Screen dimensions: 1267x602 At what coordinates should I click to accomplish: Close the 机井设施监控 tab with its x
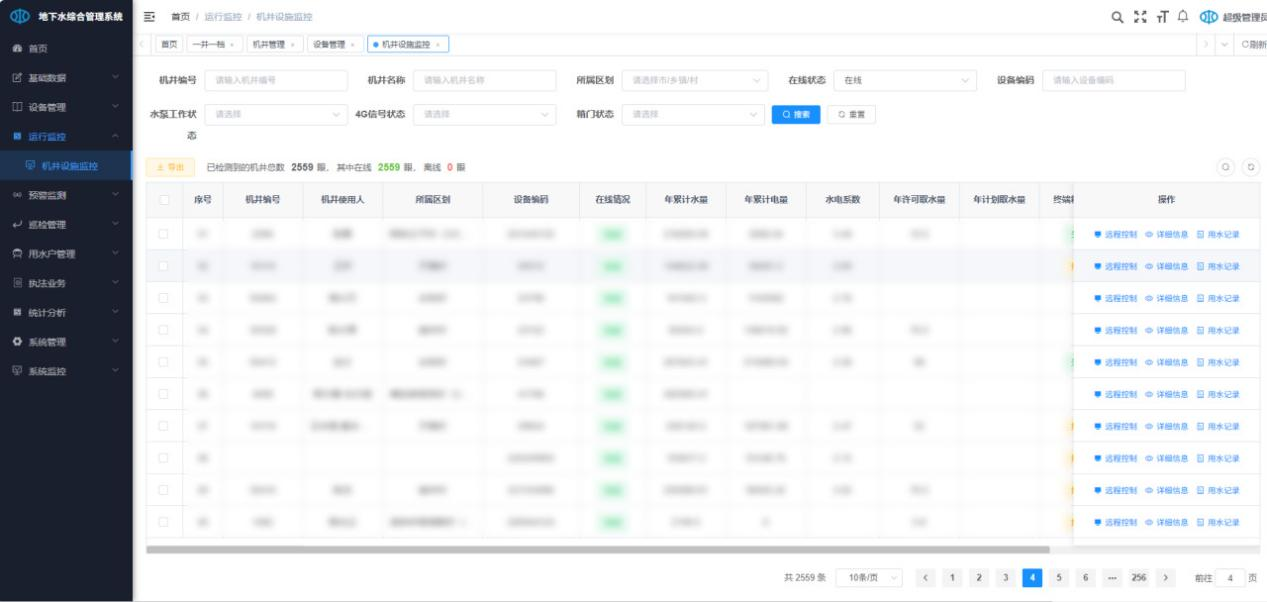coord(438,45)
